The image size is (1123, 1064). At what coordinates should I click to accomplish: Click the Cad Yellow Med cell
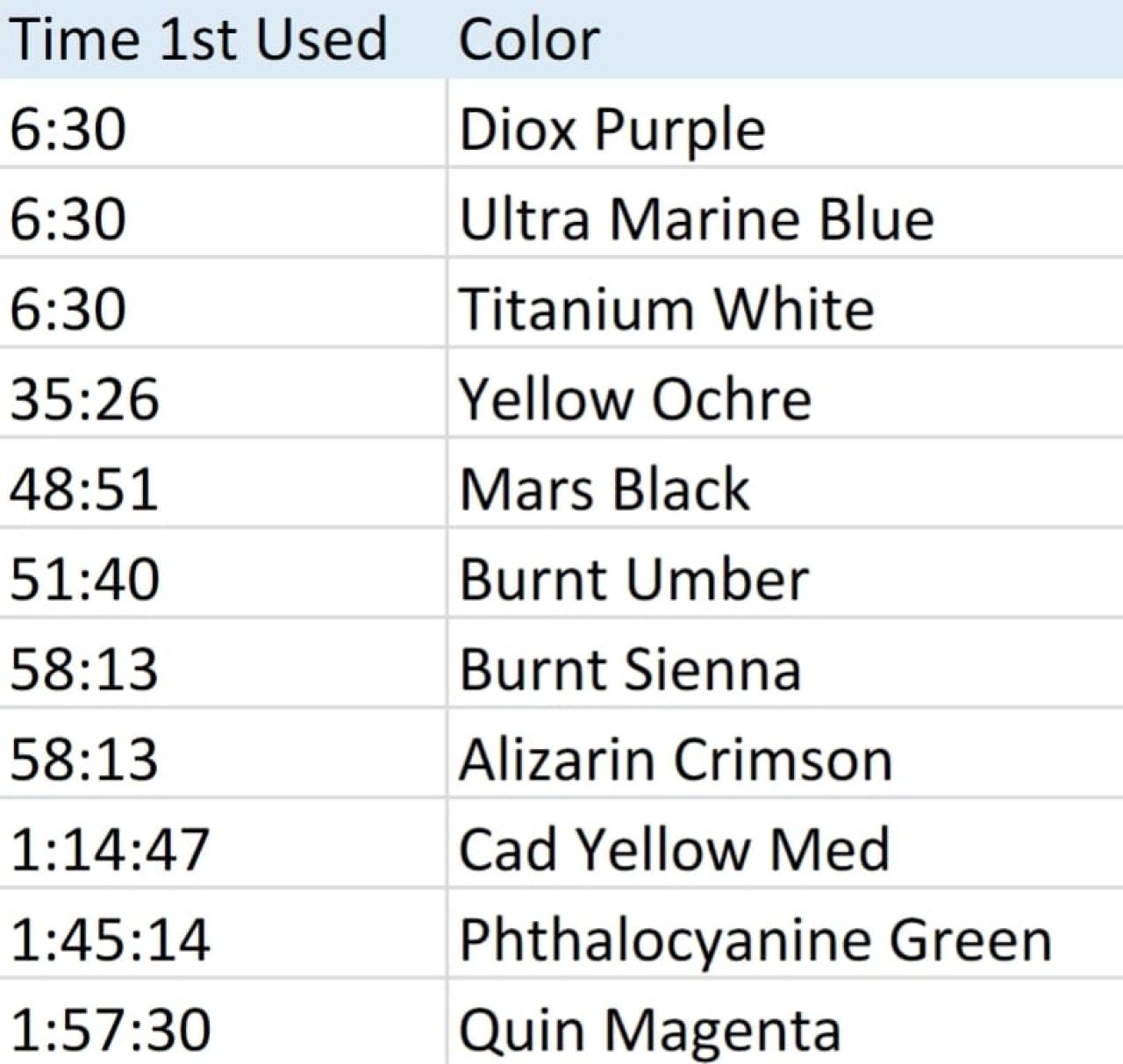[x=674, y=849]
